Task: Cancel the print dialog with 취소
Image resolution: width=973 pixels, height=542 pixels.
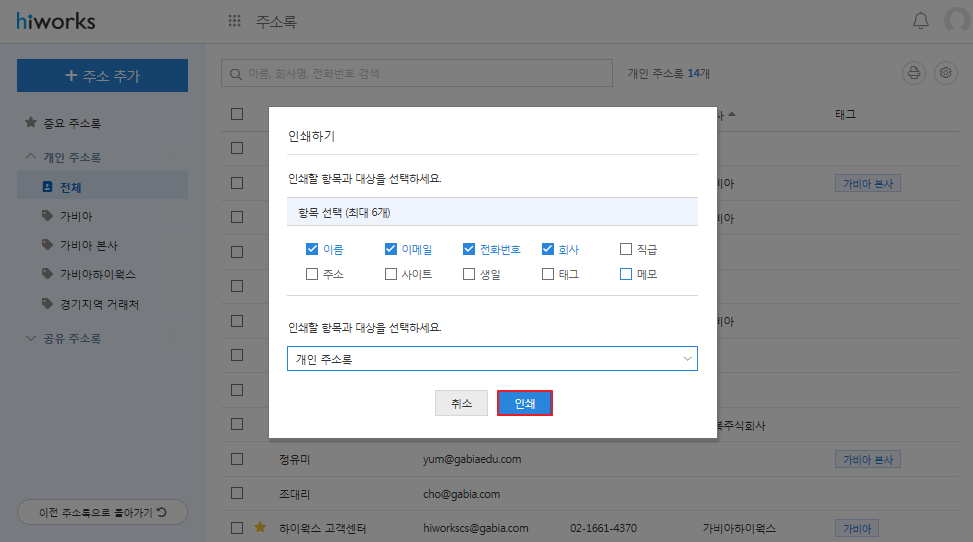Action: pyautogui.click(x=461, y=403)
